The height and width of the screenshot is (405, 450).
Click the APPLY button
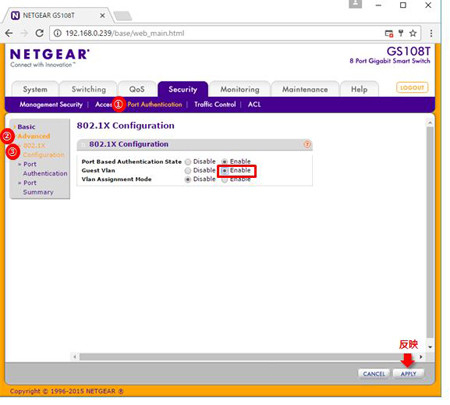coord(408,374)
